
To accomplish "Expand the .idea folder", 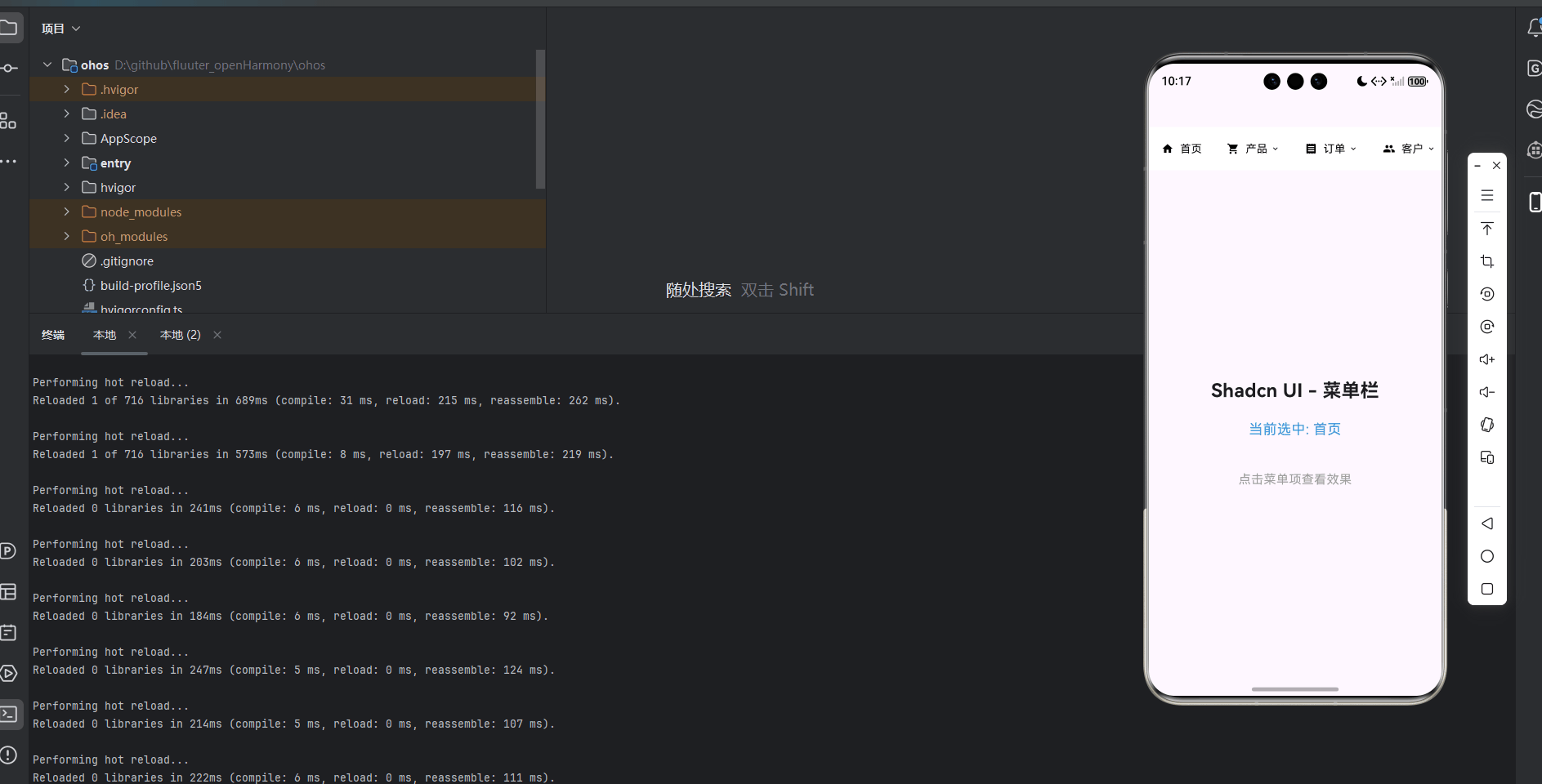I will pos(67,114).
